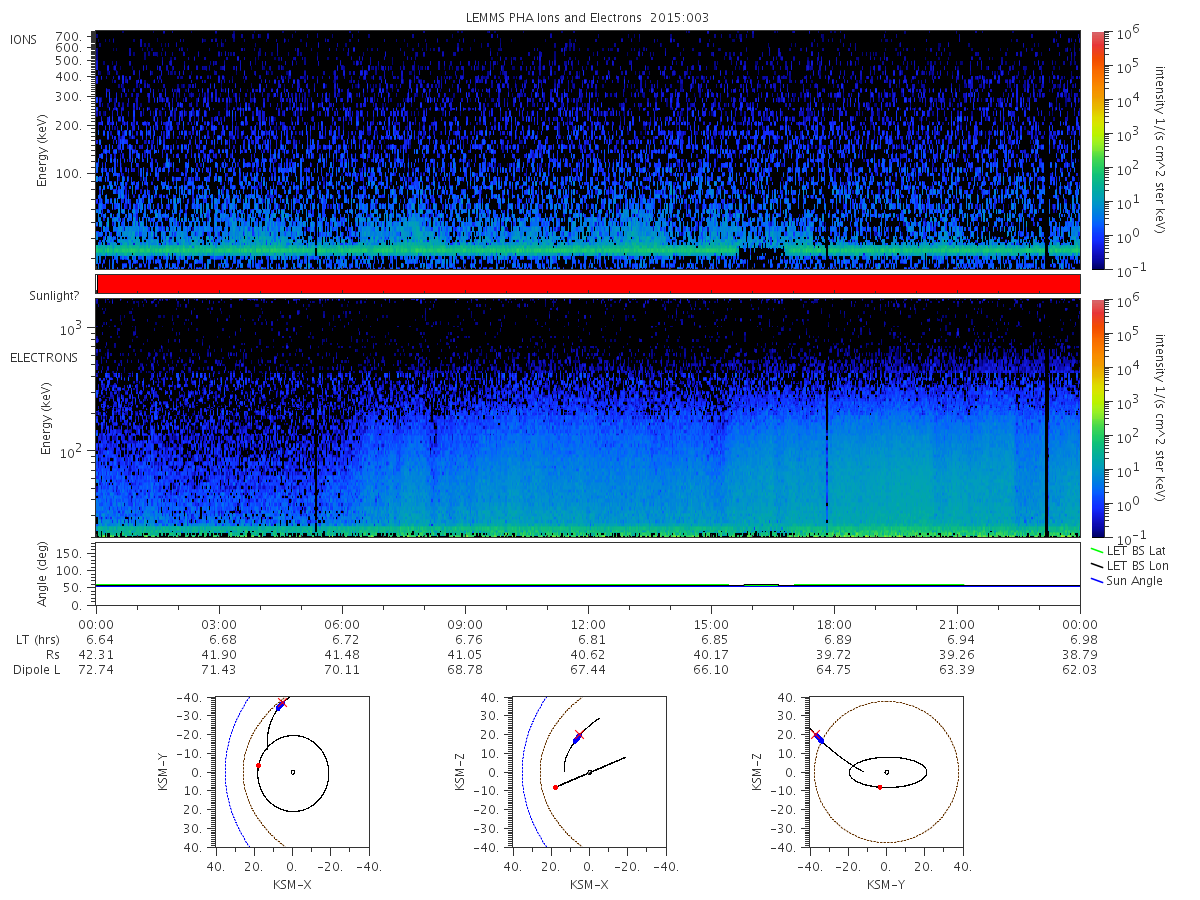1200x900 pixels.
Task: Click the KSM-X versus KSM-Y orbit plot
Action: [291, 772]
